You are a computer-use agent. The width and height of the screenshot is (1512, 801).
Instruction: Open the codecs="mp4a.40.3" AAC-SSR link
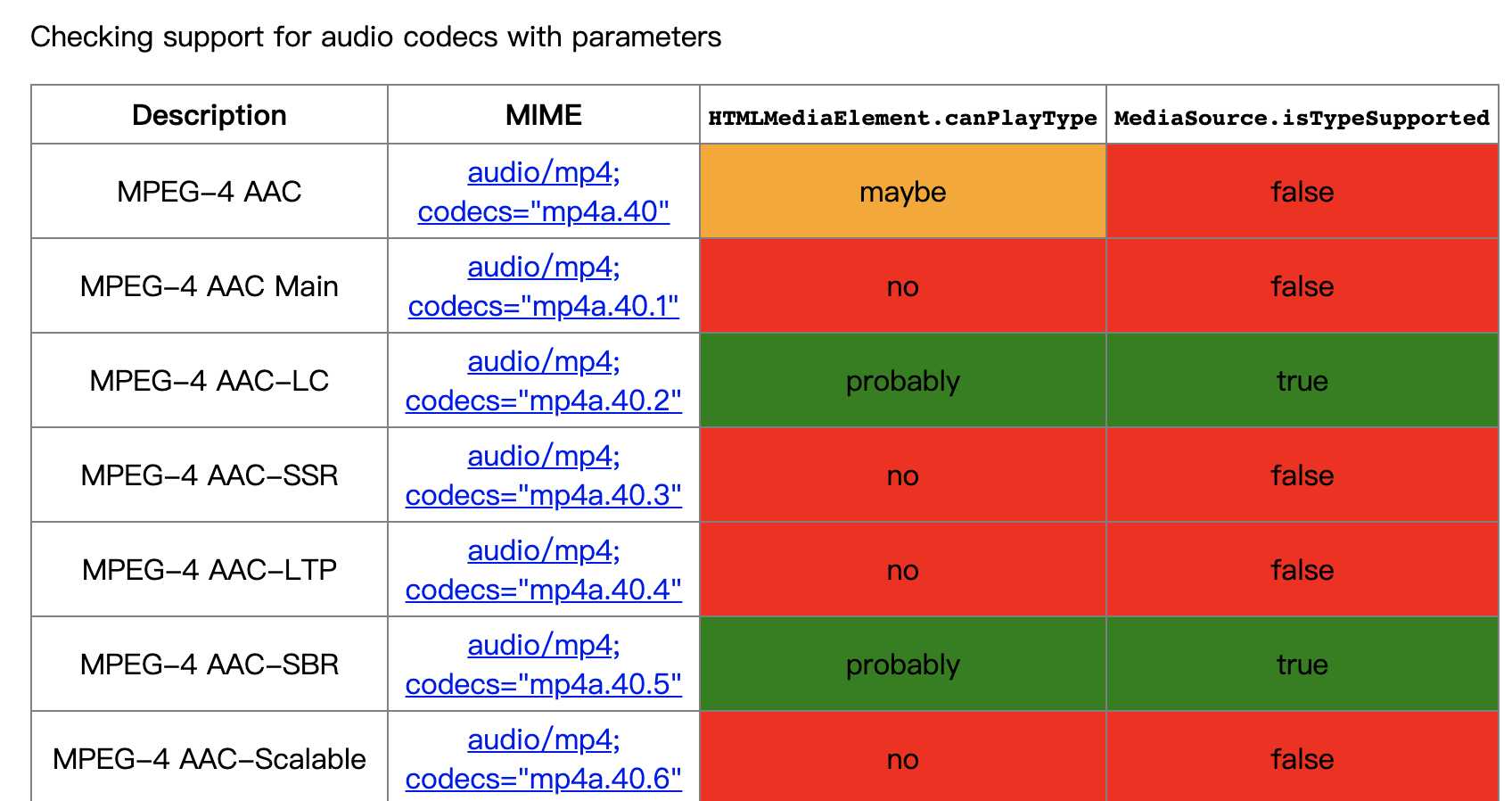(543, 475)
